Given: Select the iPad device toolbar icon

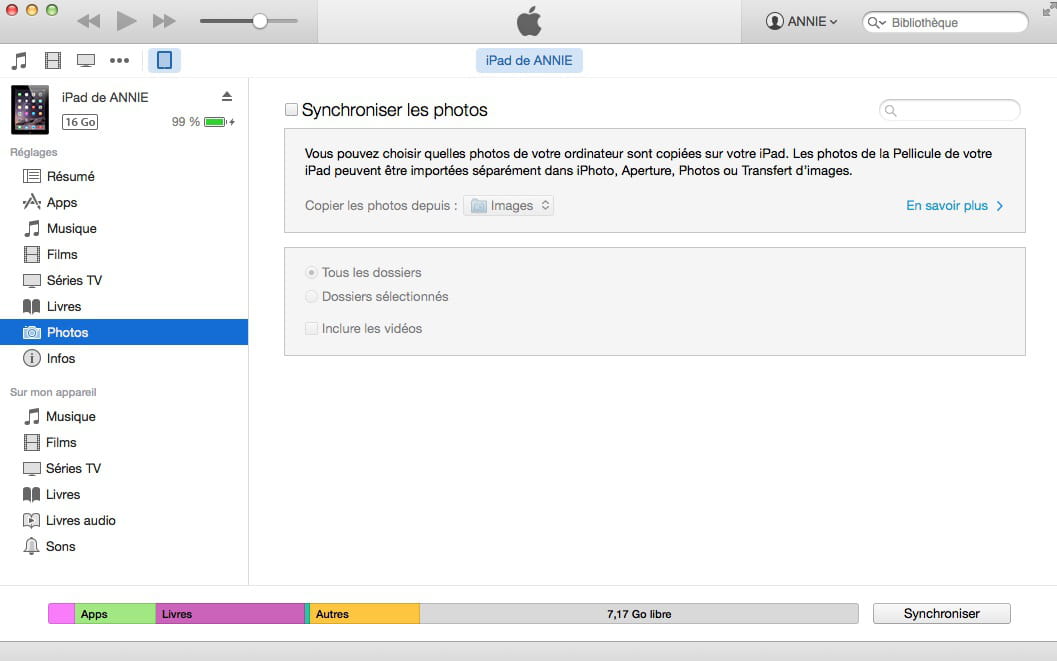Looking at the screenshot, I should point(164,60).
